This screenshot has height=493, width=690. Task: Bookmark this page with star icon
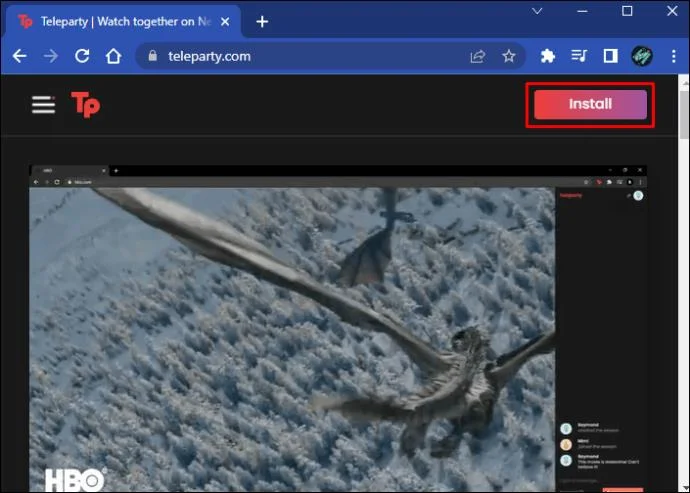pyautogui.click(x=509, y=56)
